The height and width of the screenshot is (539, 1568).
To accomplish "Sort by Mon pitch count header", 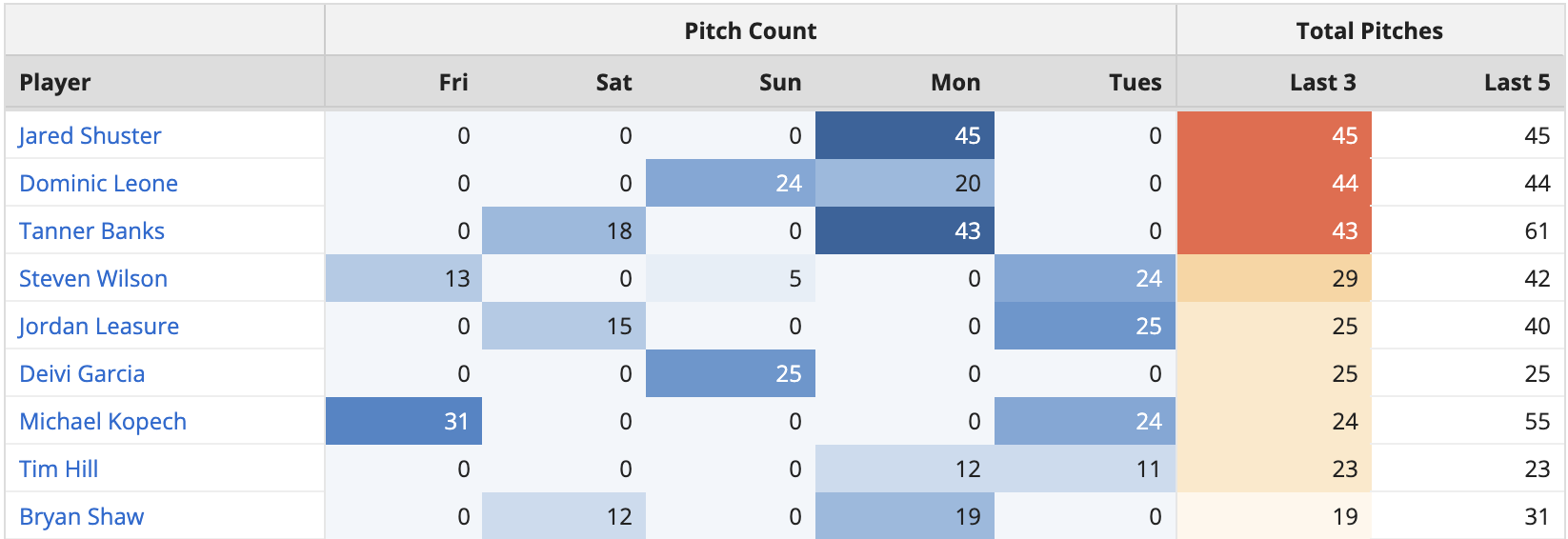I will pyautogui.click(x=955, y=83).
